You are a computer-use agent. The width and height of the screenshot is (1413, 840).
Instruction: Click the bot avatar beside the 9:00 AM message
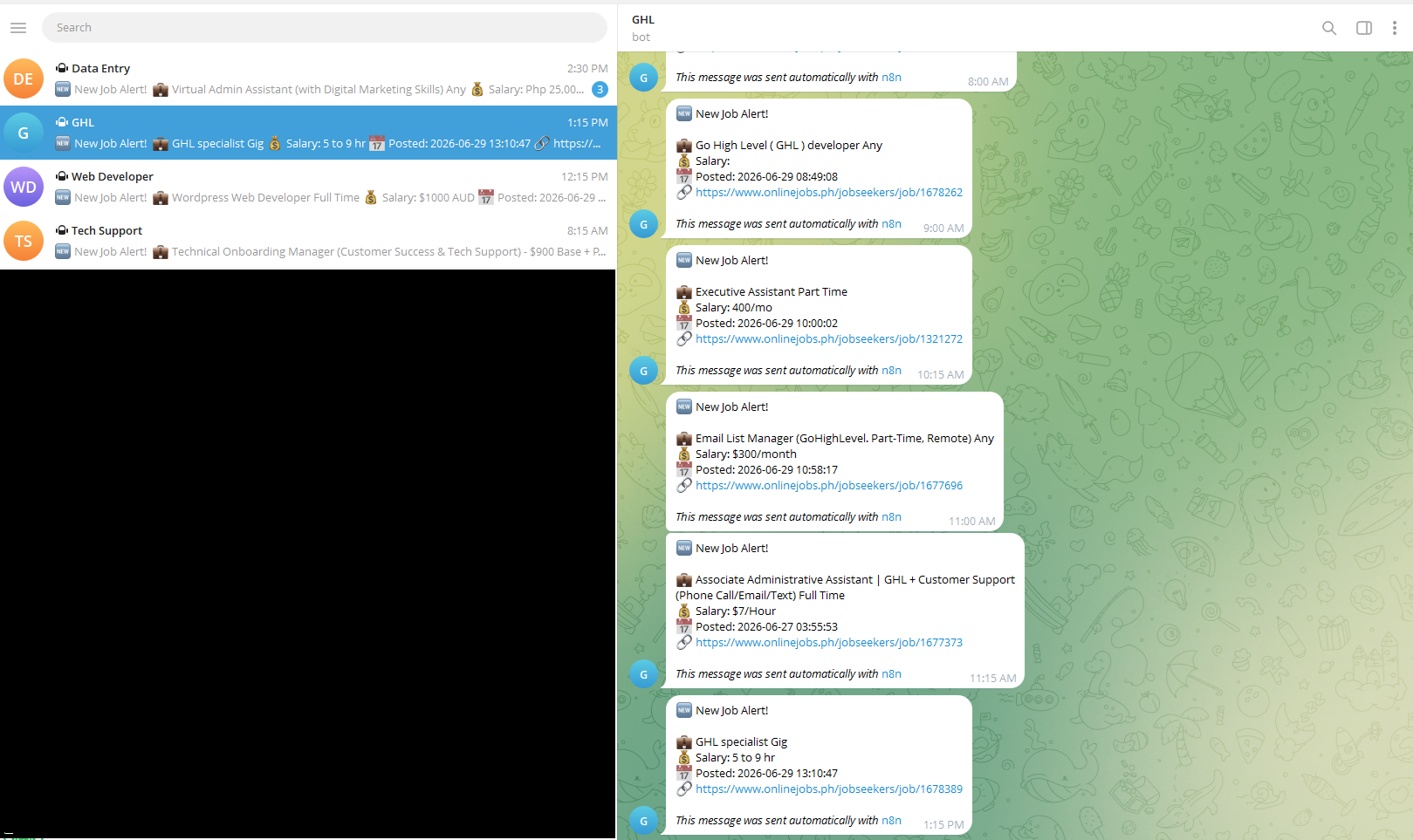click(x=643, y=223)
